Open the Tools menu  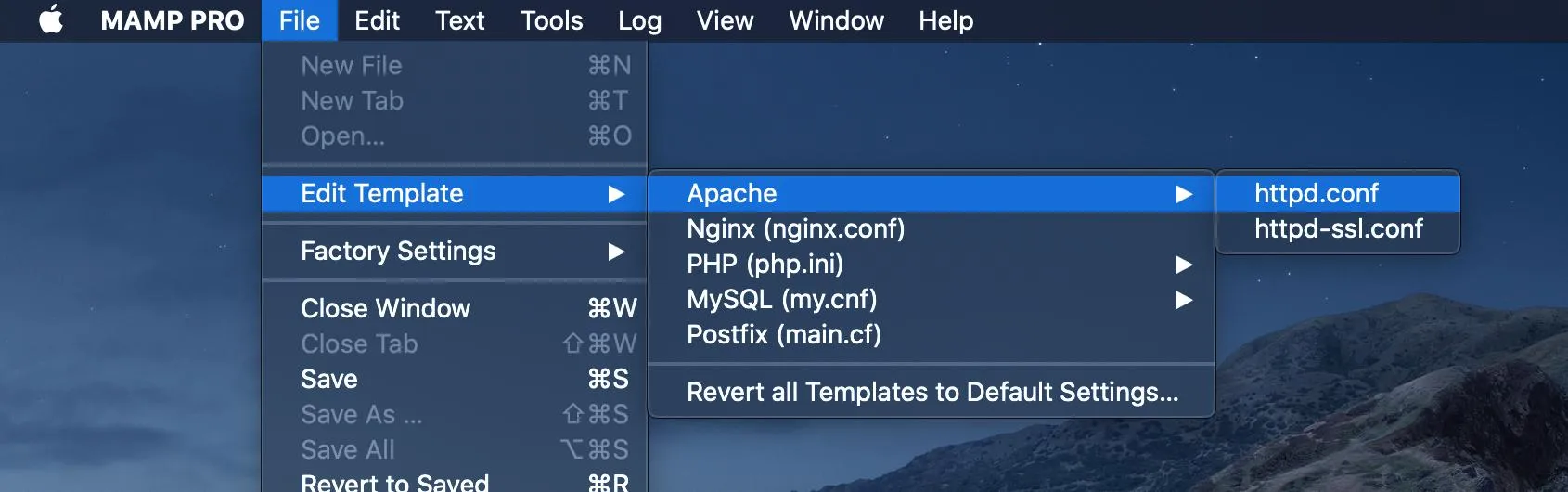[551, 20]
